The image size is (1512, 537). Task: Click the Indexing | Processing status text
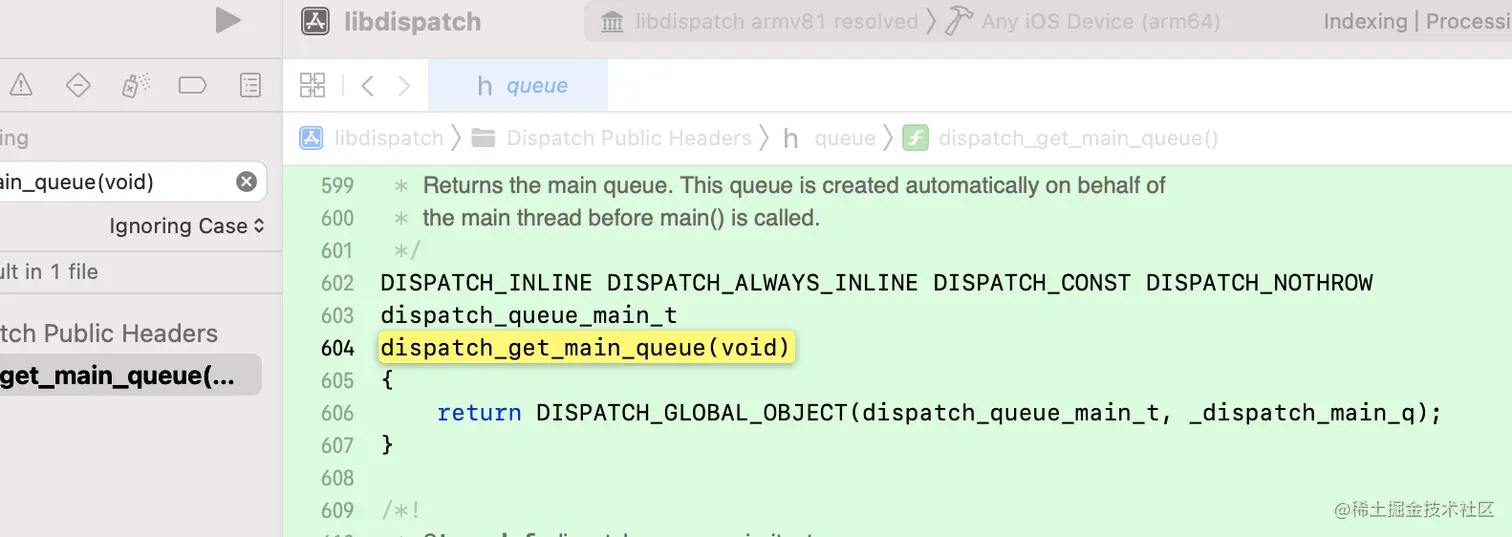1417,21
